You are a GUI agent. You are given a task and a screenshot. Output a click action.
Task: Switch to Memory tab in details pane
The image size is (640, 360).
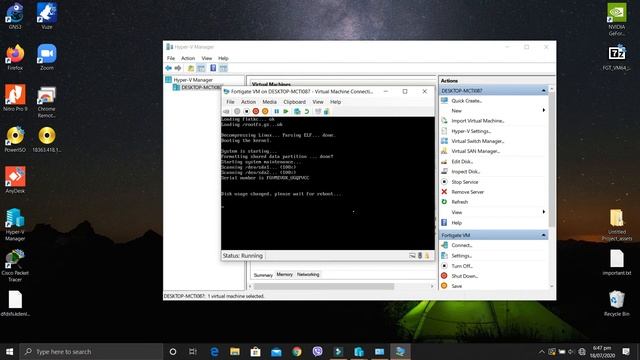(284, 275)
